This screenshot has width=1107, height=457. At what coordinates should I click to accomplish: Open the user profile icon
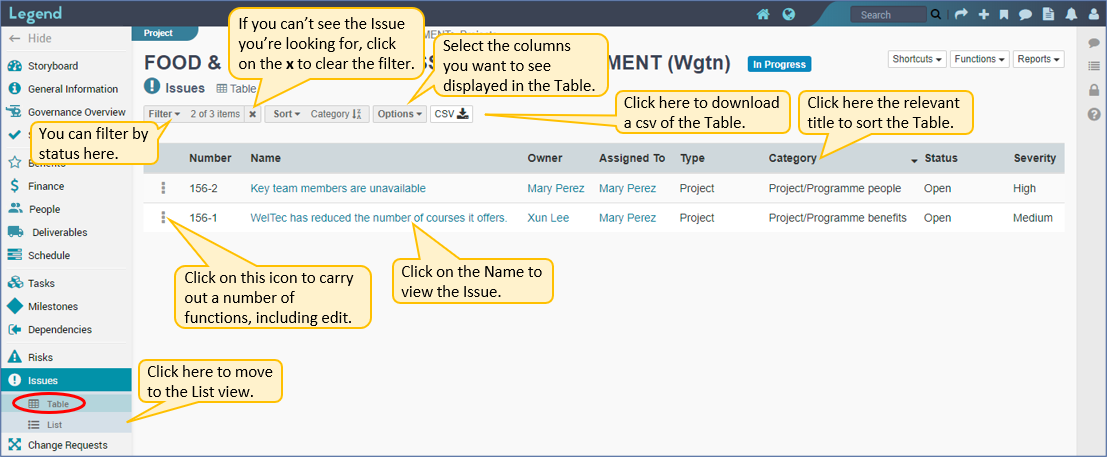1094,14
